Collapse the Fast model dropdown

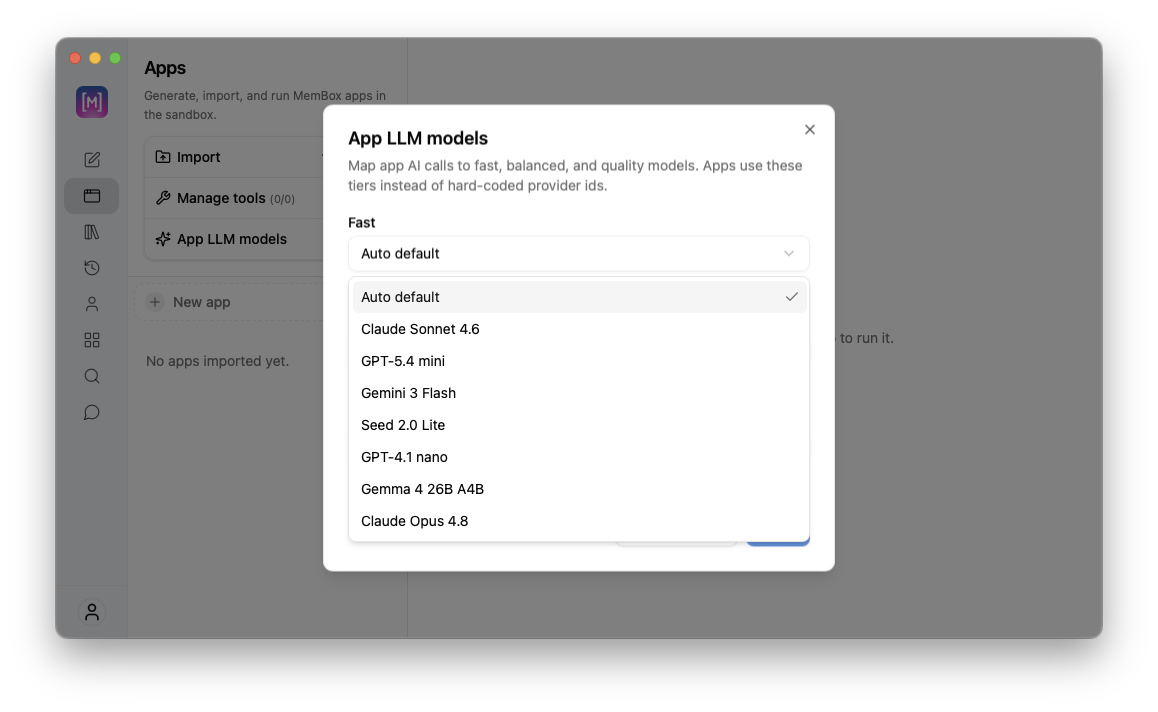coord(578,253)
